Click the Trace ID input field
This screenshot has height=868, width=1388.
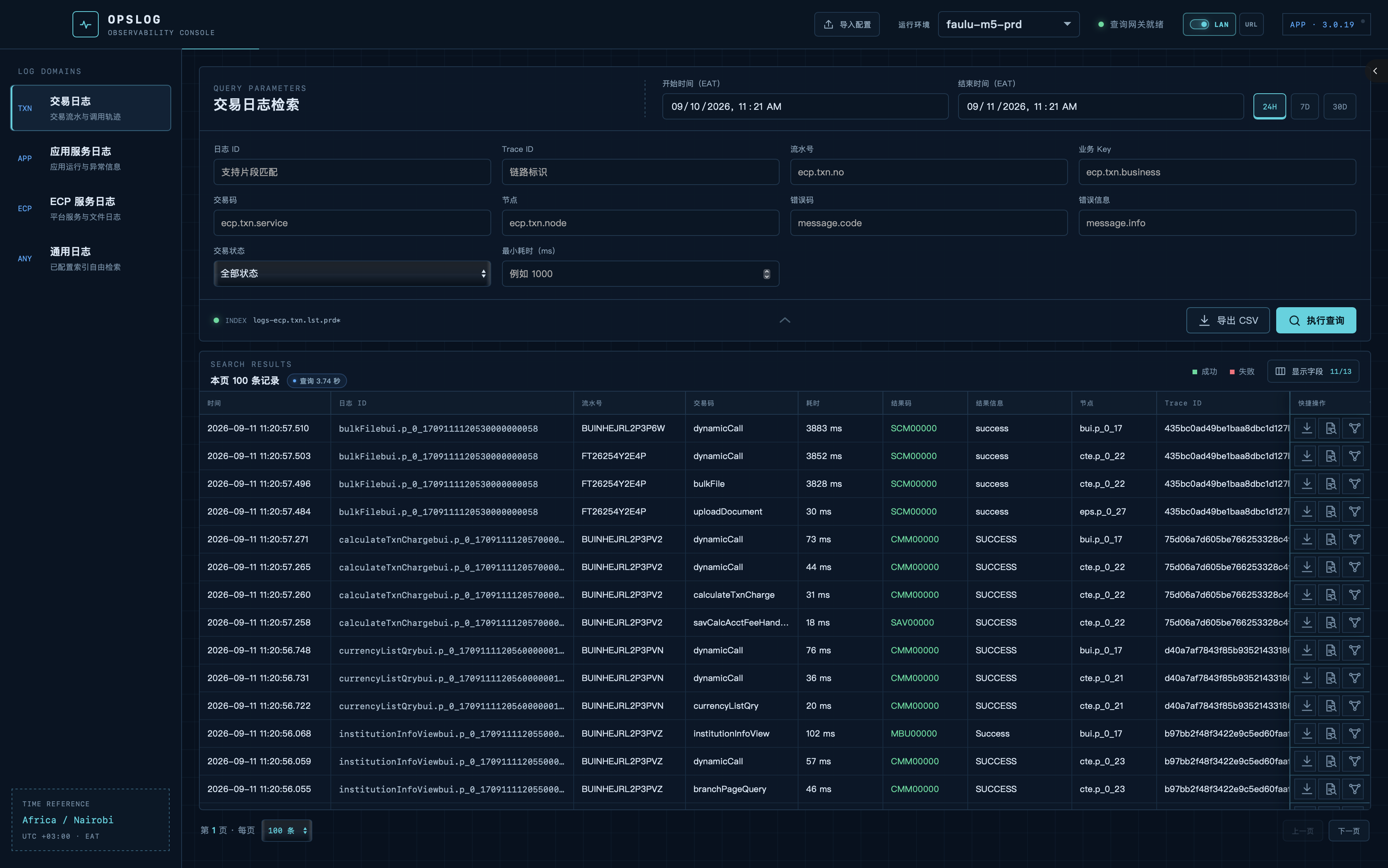[x=640, y=172]
